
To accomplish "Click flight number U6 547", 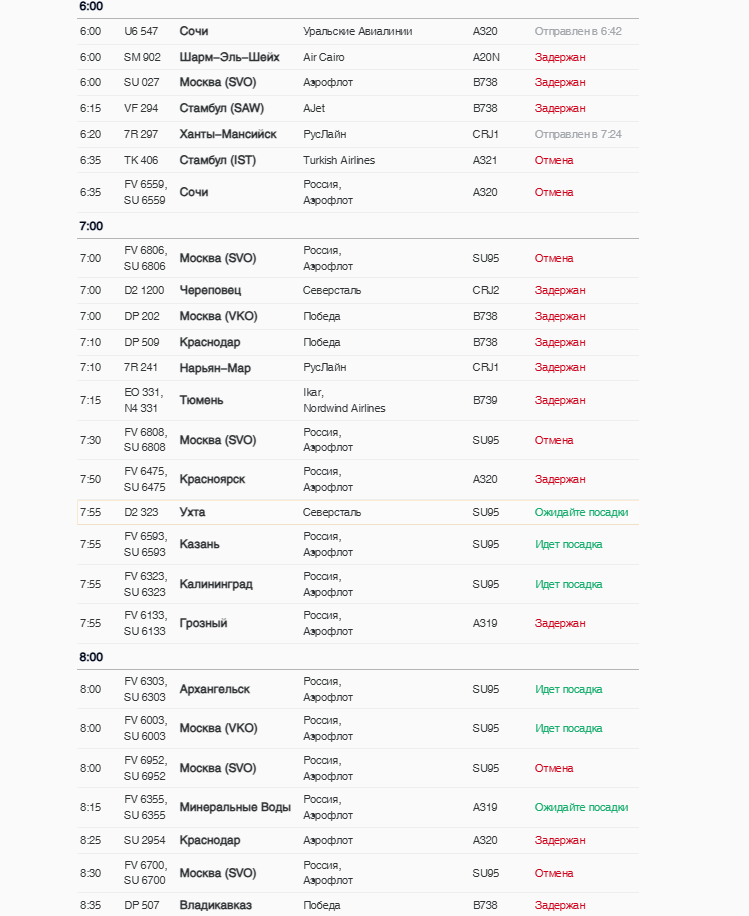I will pos(141,31).
